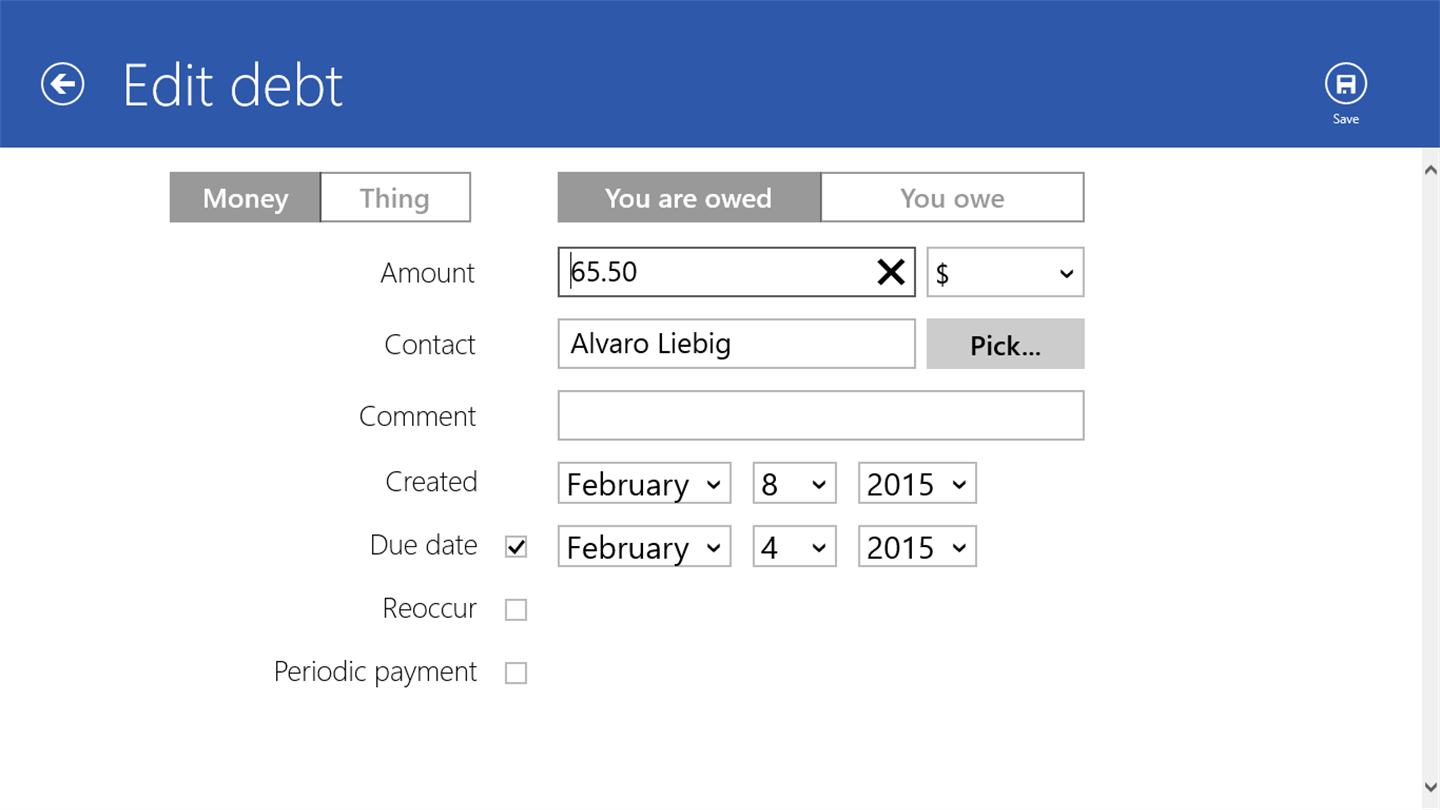Image resolution: width=1440 pixels, height=810 pixels.
Task: Enable the Reoccur checkbox
Action: [x=516, y=610]
